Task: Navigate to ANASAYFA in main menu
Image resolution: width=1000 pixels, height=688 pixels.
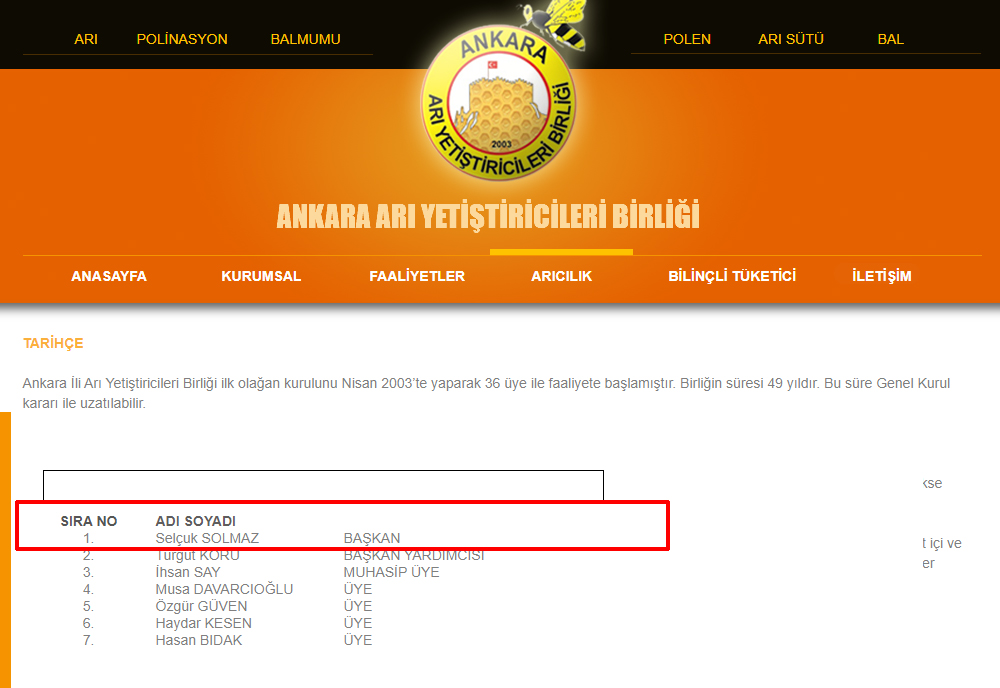Action: point(109,276)
